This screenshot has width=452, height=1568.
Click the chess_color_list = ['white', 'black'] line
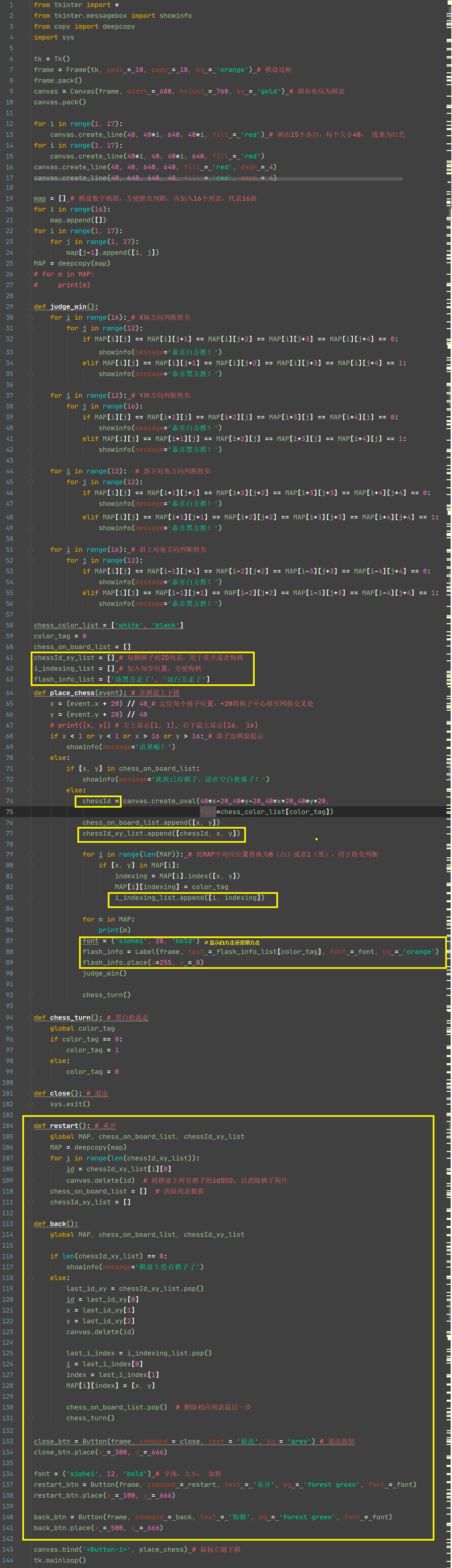[109, 625]
